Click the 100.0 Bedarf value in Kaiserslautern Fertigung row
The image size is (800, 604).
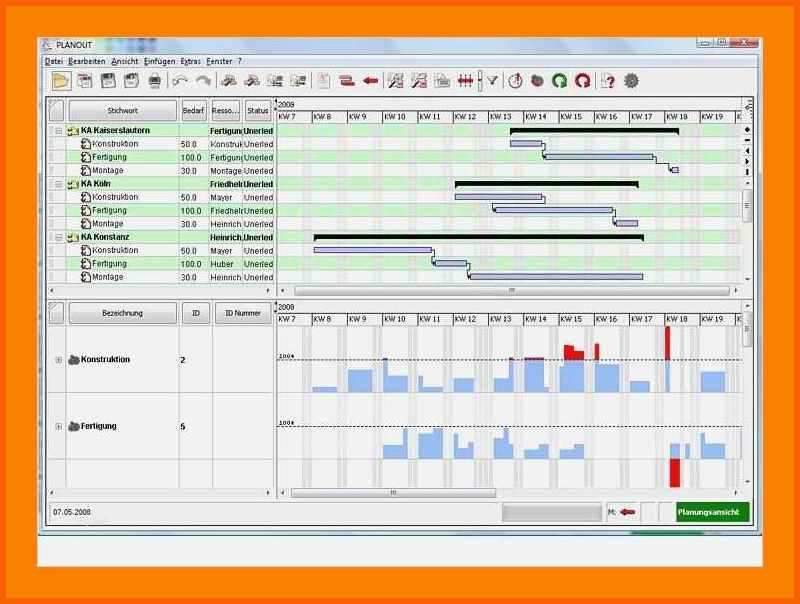tap(191, 158)
